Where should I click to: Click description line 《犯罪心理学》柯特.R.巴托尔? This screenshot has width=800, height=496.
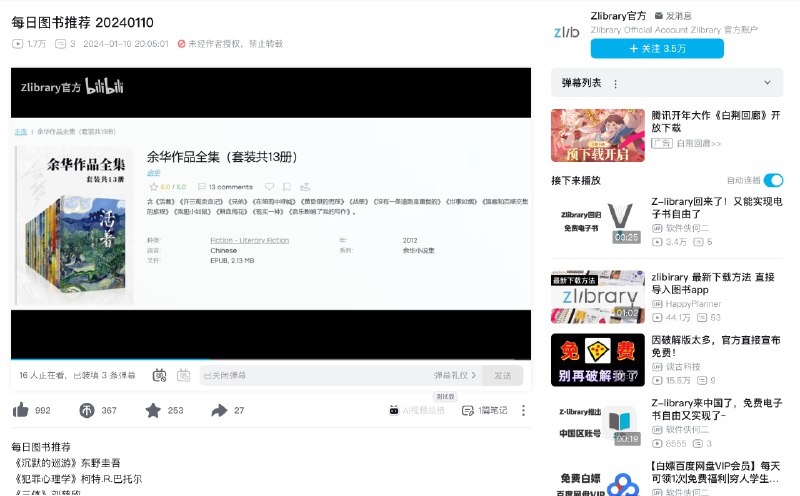coord(77,479)
